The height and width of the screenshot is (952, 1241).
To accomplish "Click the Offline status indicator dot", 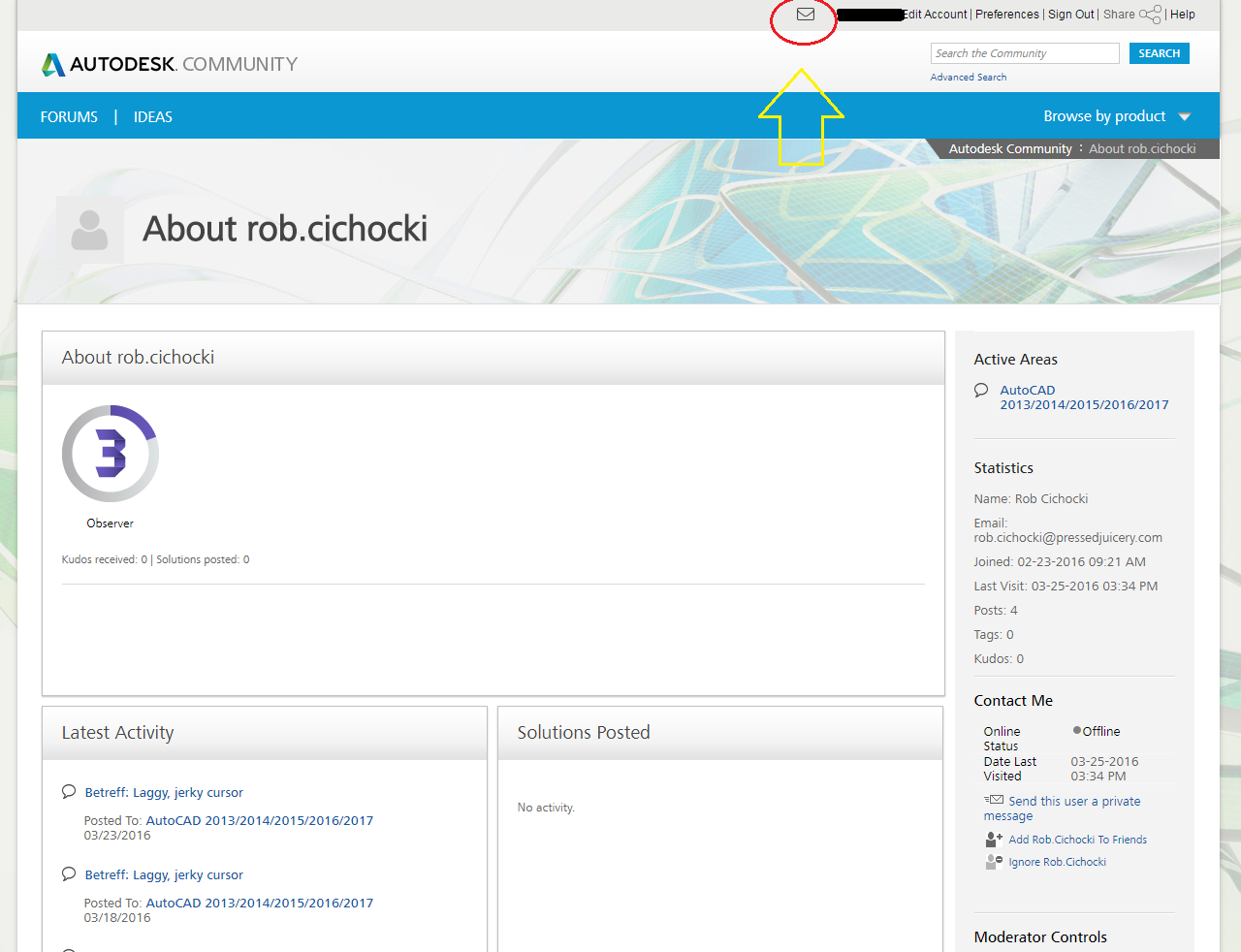I will (1075, 730).
